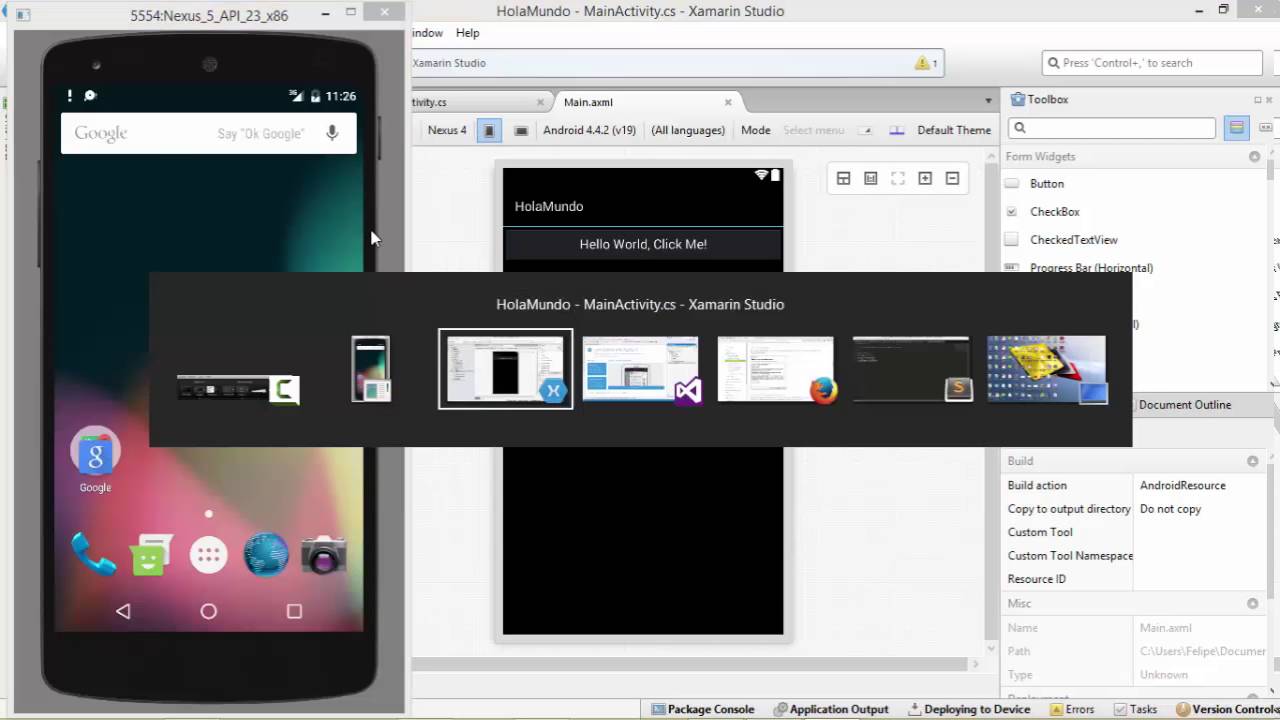Switch to the MainActivity.cs tab
1280x720 pixels.
pyautogui.click(x=430, y=102)
